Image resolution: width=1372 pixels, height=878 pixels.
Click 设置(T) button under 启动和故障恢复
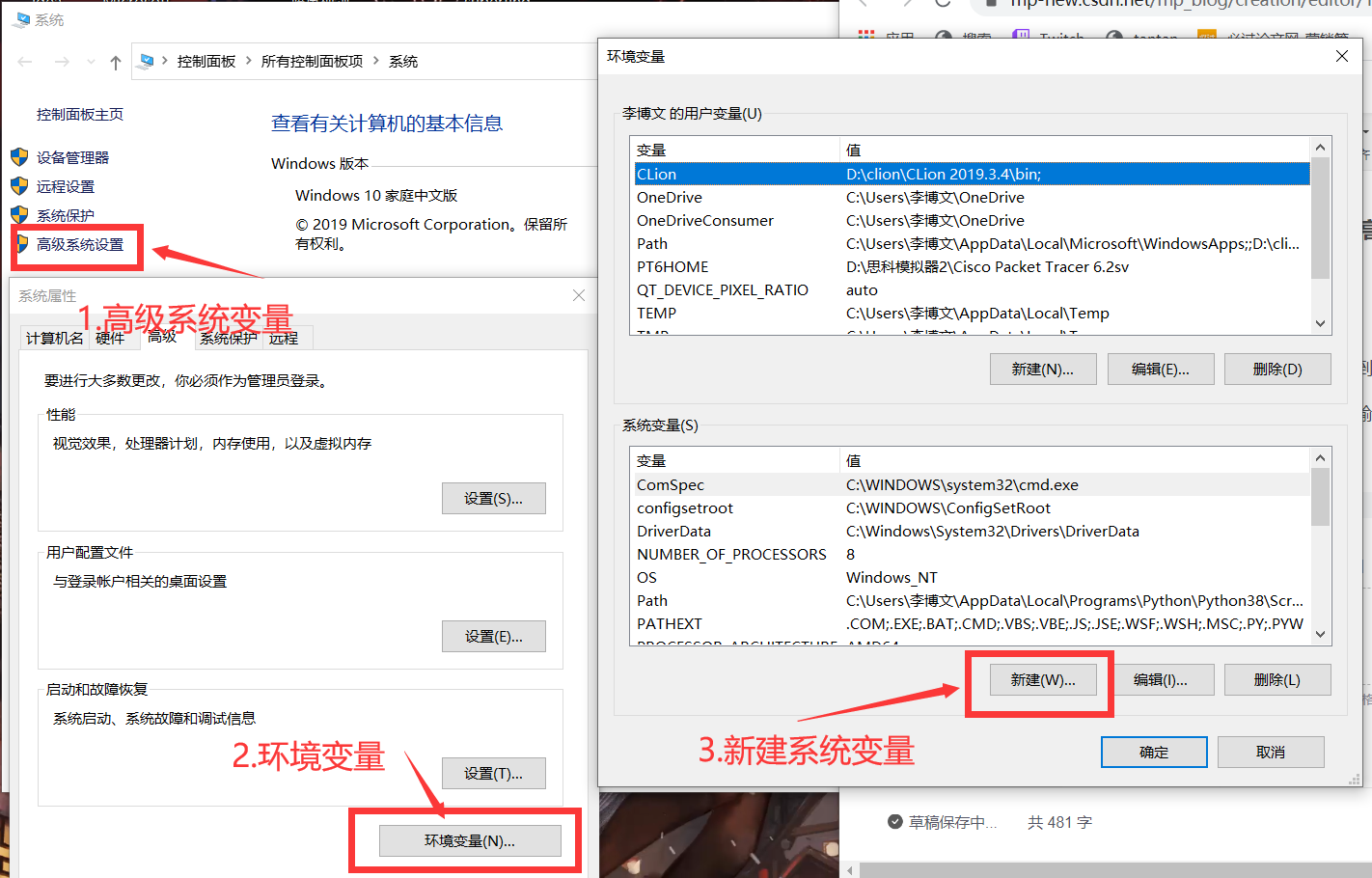click(x=493, y=774)
